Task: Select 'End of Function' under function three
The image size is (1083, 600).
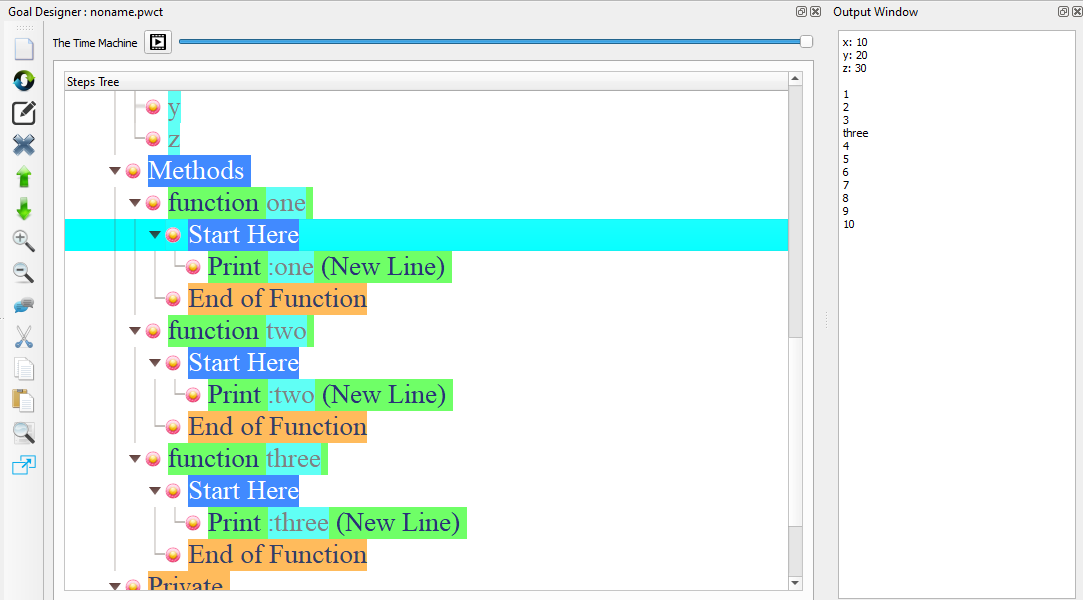Action: 277,555
